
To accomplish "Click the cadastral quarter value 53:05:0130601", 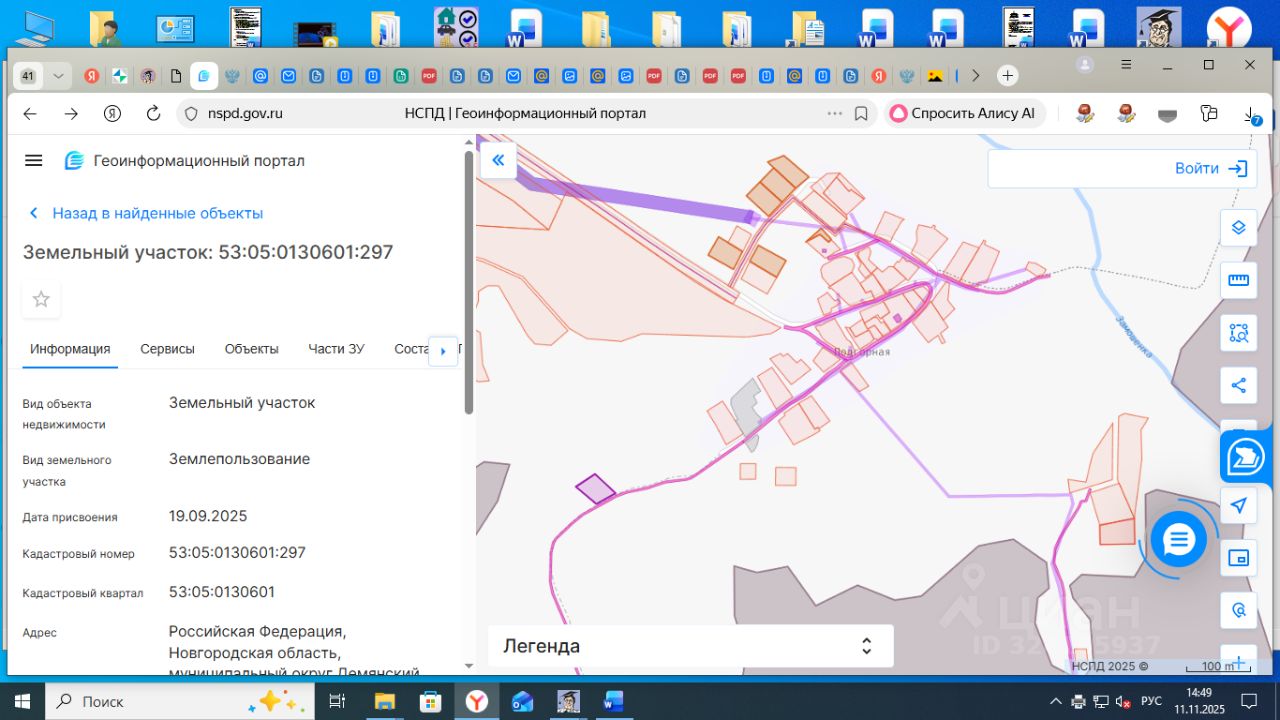I will coord(222,592).
